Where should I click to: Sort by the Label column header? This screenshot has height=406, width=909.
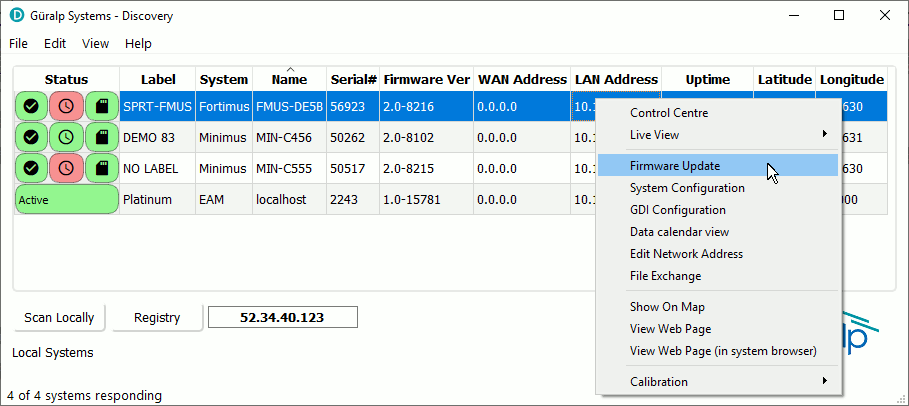point(158,79)
